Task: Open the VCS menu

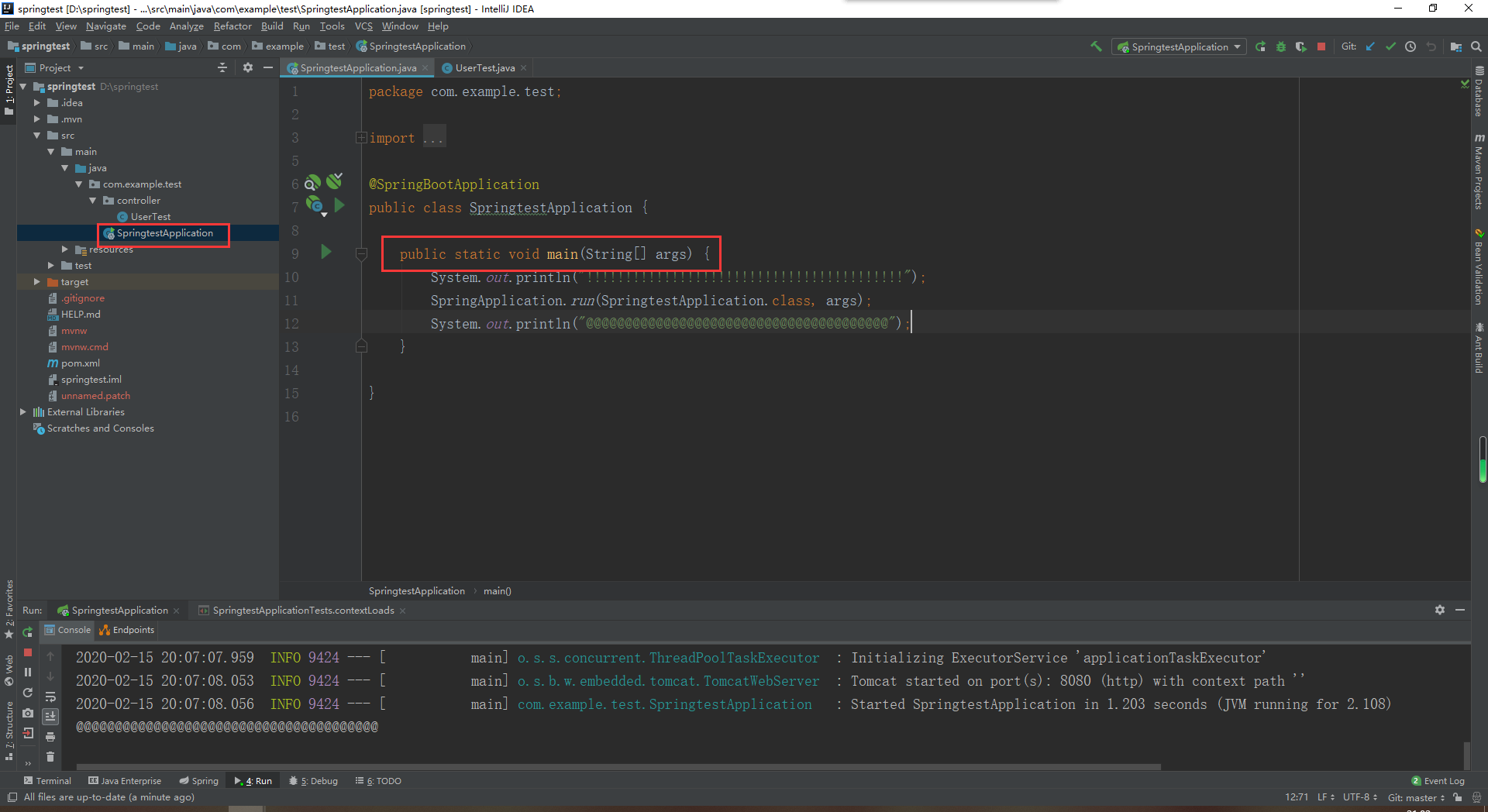Action: [363, 26]
